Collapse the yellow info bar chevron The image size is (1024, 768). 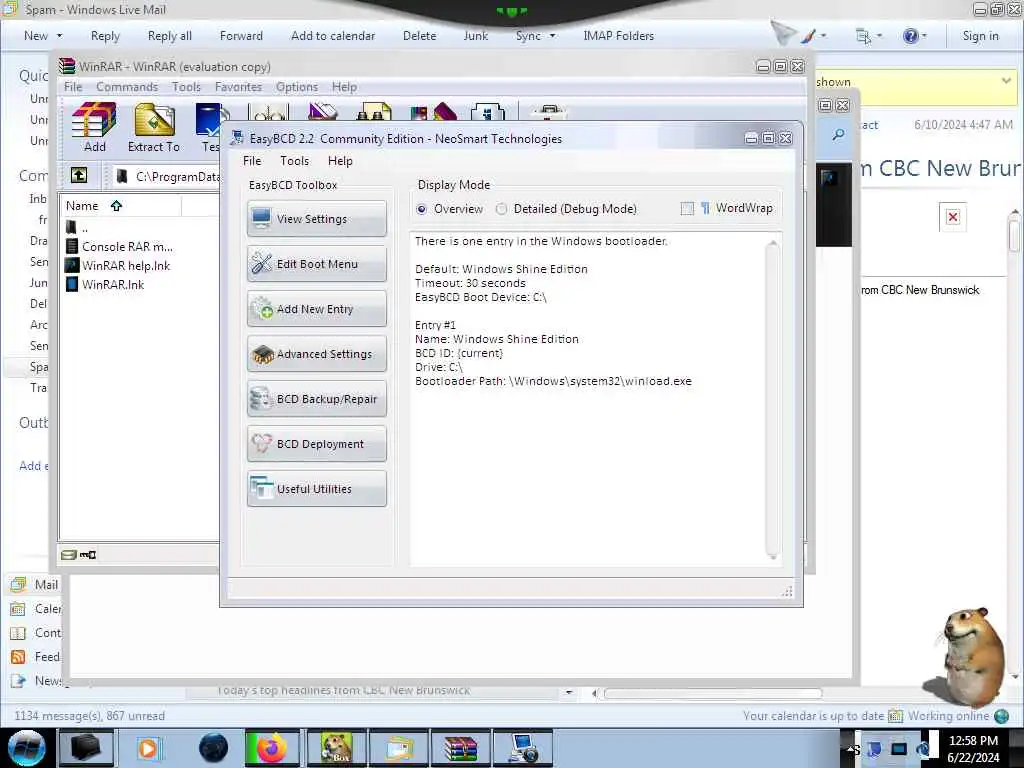1006,81
